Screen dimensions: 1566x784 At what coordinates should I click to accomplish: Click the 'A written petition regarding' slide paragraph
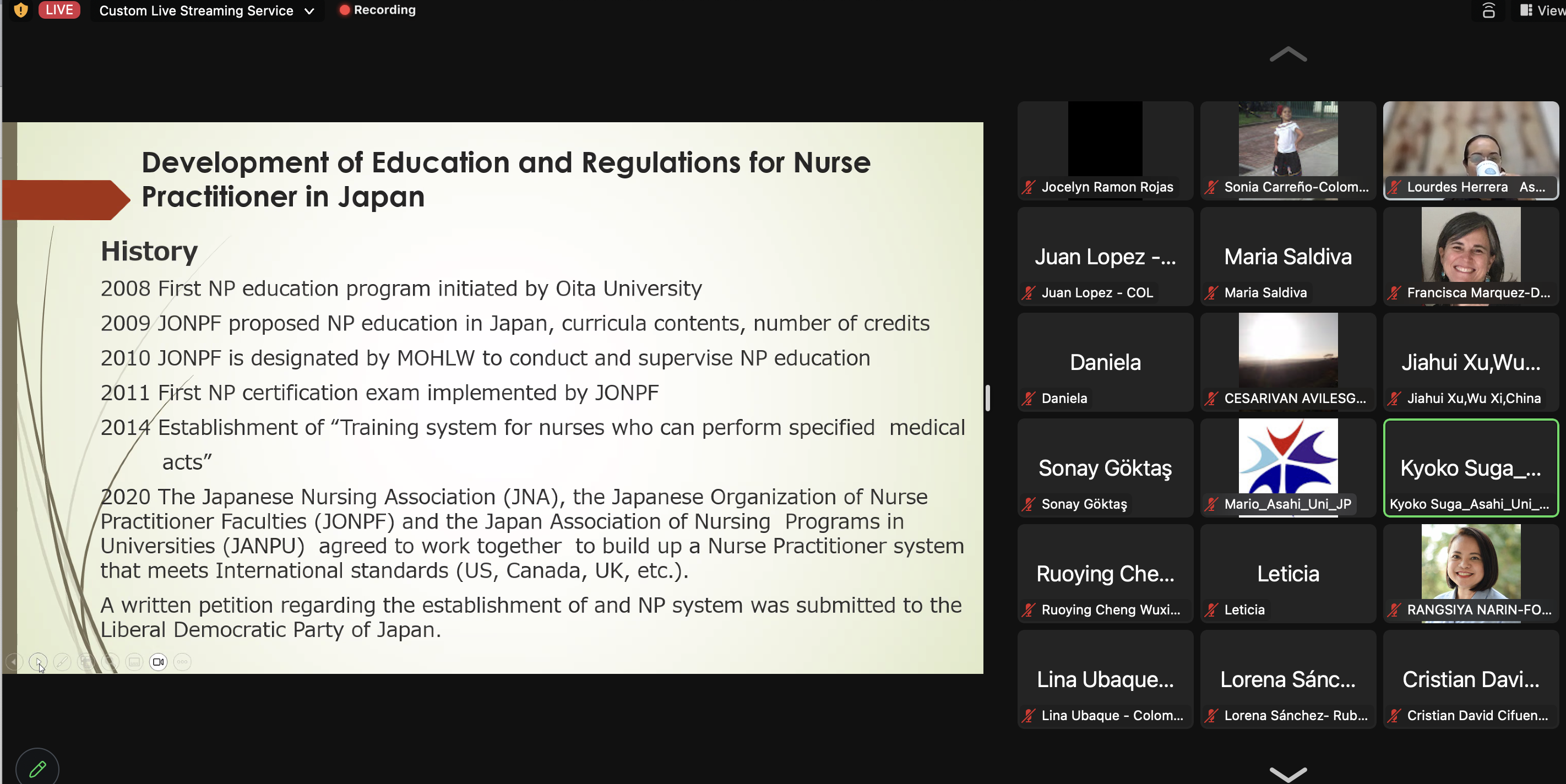(x=531, y=618)
